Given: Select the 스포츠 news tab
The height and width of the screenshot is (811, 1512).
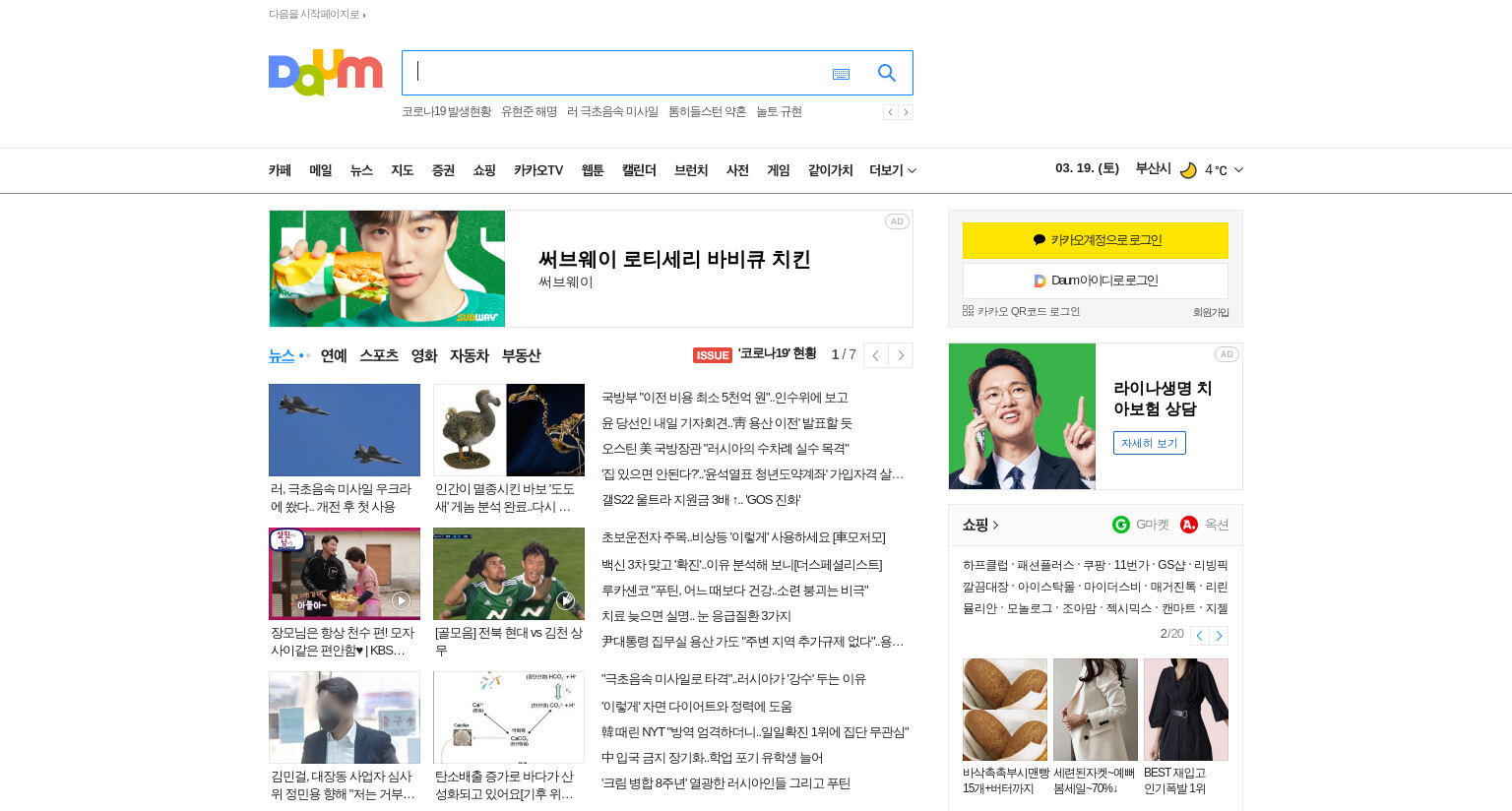Looking at the screenshot, I should click(379, 355).
